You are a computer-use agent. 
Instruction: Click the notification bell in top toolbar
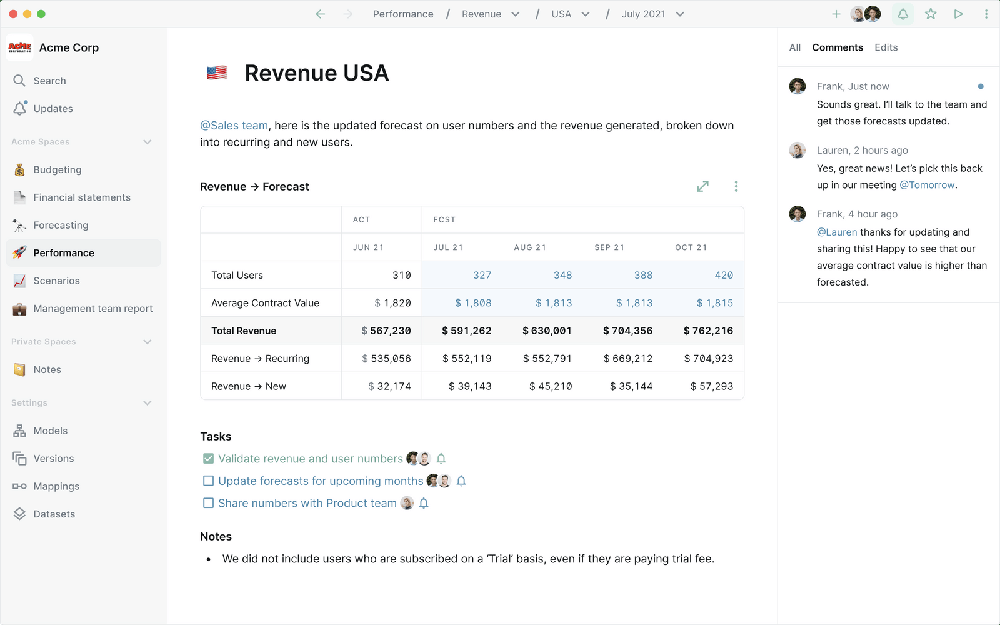click(x=903, y=14)
